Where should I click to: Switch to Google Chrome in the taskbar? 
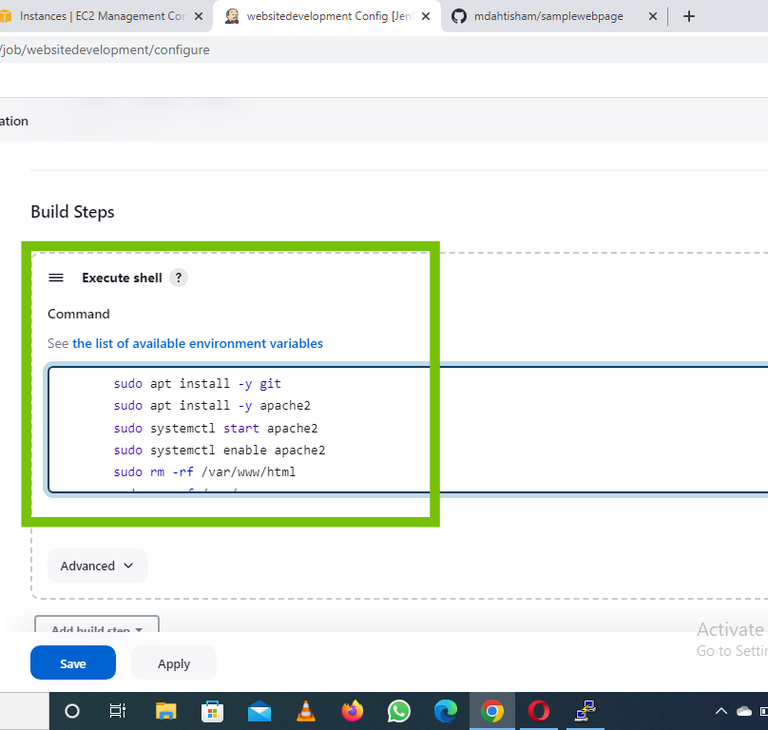tap(492, 711)
